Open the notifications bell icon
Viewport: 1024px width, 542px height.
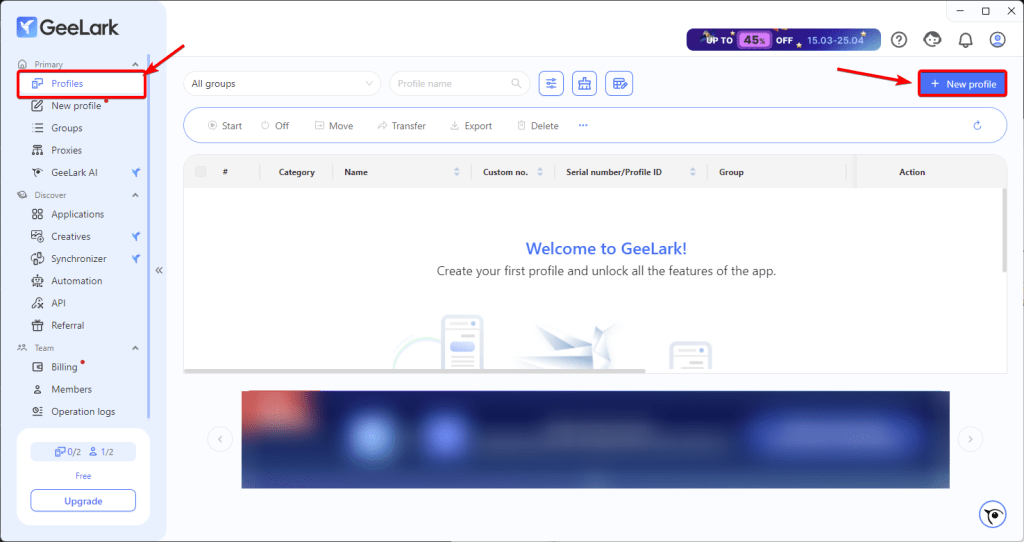click(x=965, y=40)
